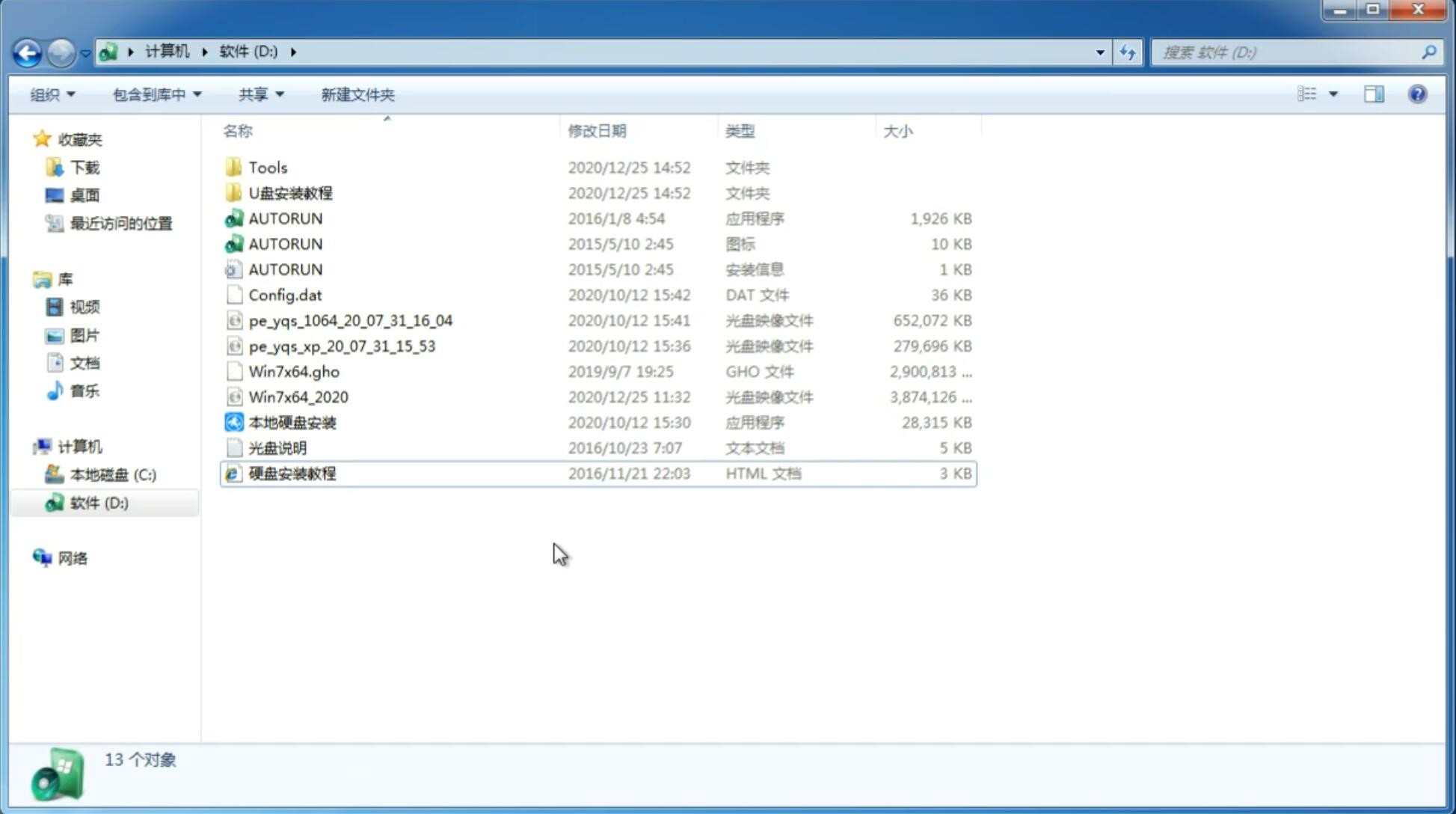Image resolution: width=1456 pixels, height=814 pixels.
Task: Launch 本地硬盘安装 application
Action: coord(292,422)
